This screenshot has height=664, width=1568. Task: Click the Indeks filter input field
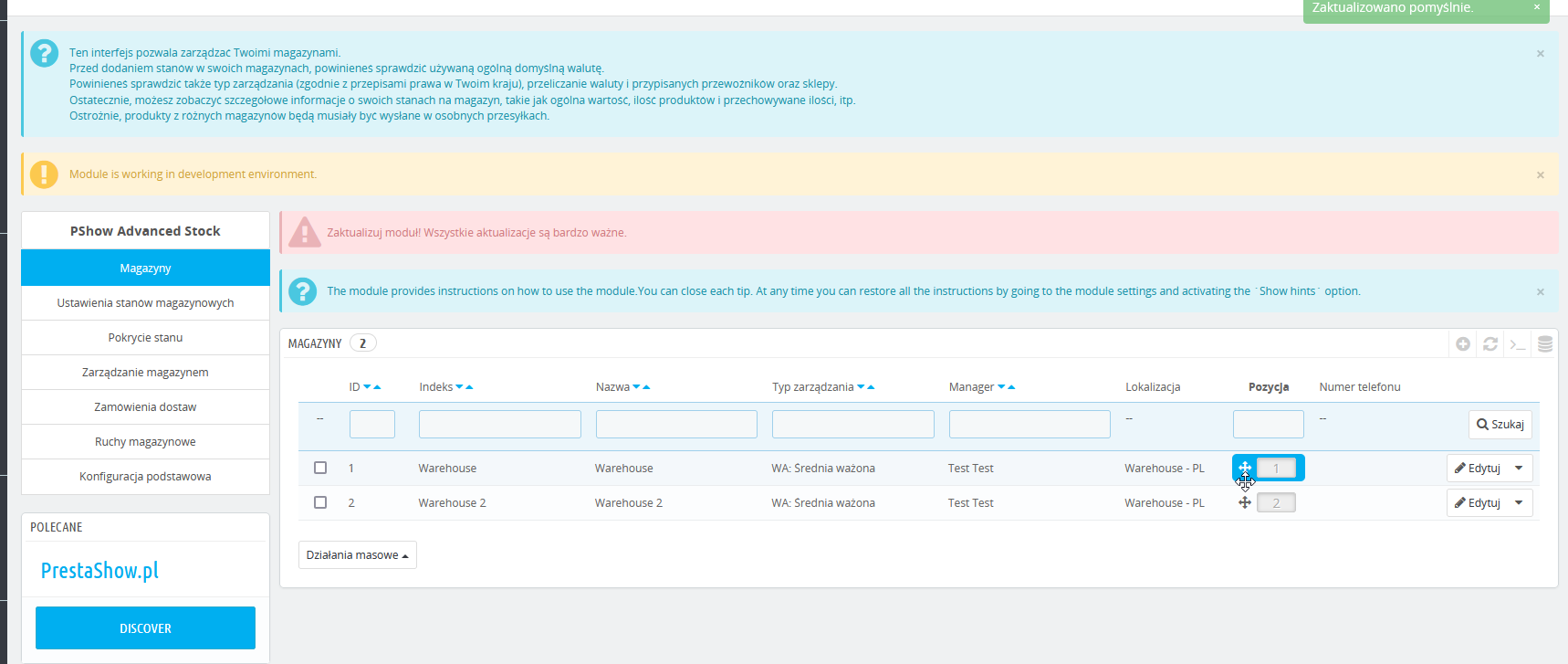point(499,425)
